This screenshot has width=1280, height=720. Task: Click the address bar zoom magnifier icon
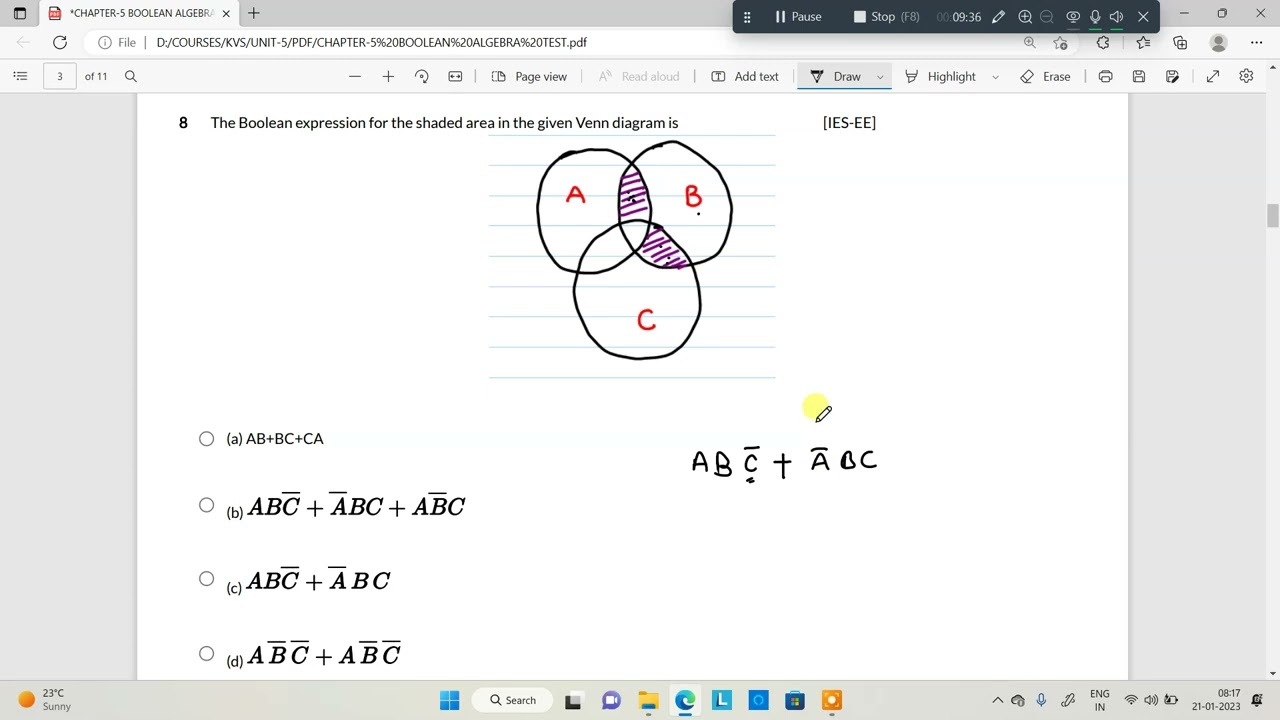coord(1029,42)
